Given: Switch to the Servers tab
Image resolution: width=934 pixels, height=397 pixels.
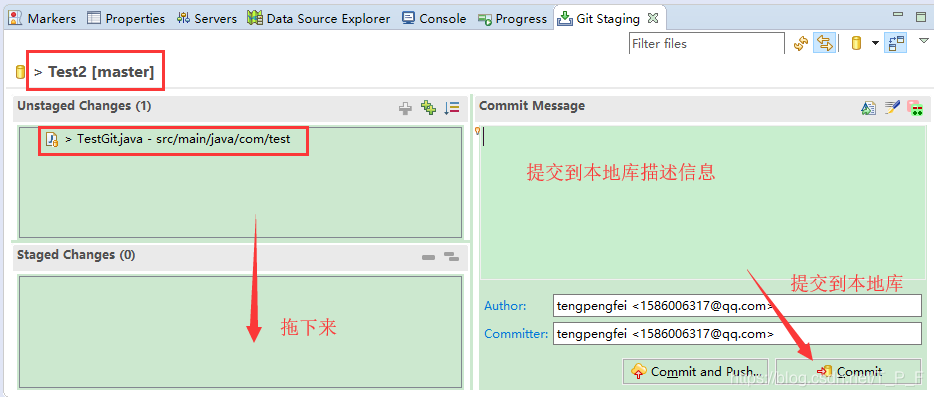Looking at the screenshot, I should click(x=207, y=18).
